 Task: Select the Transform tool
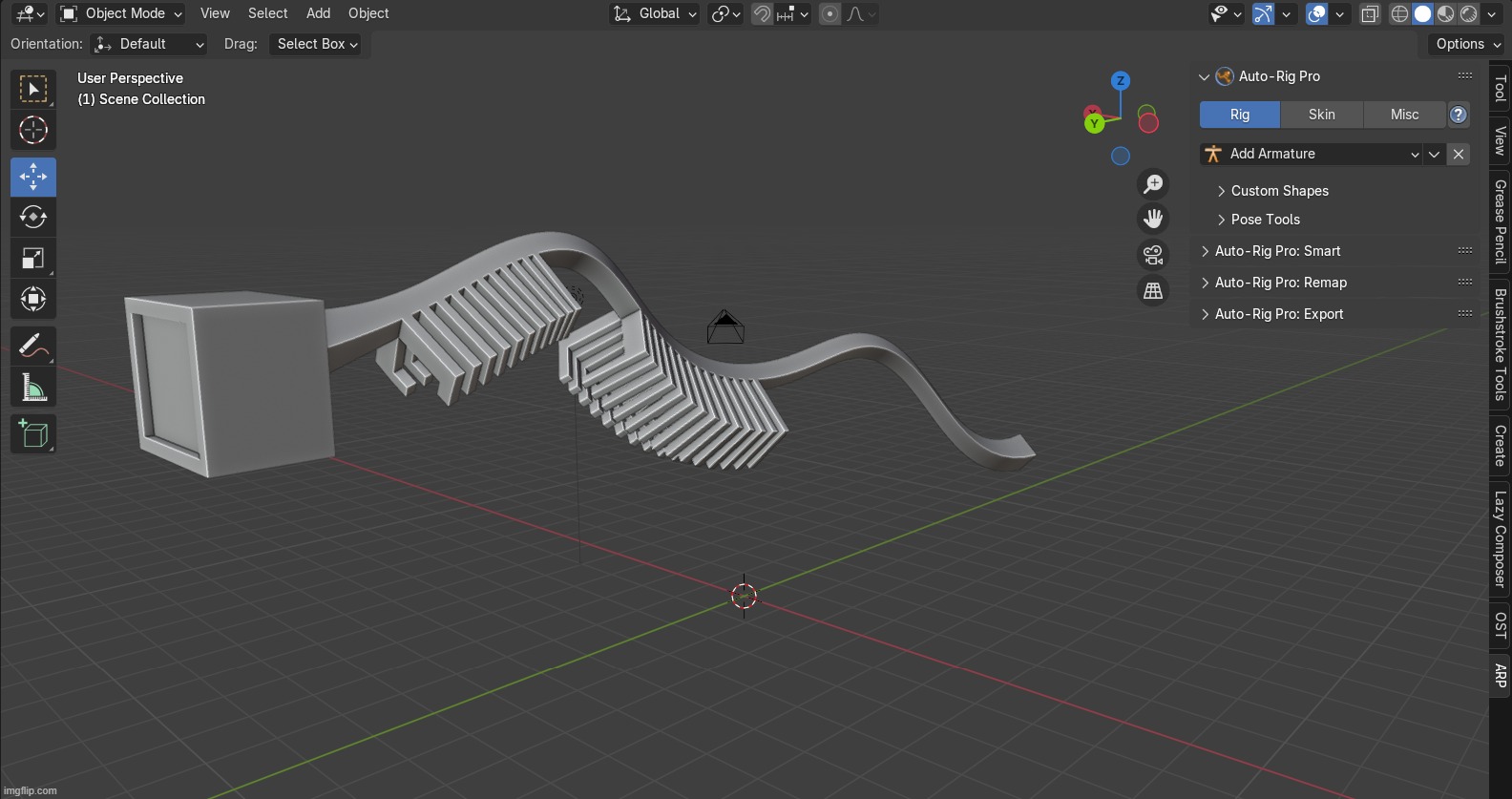tap(33, 300)
